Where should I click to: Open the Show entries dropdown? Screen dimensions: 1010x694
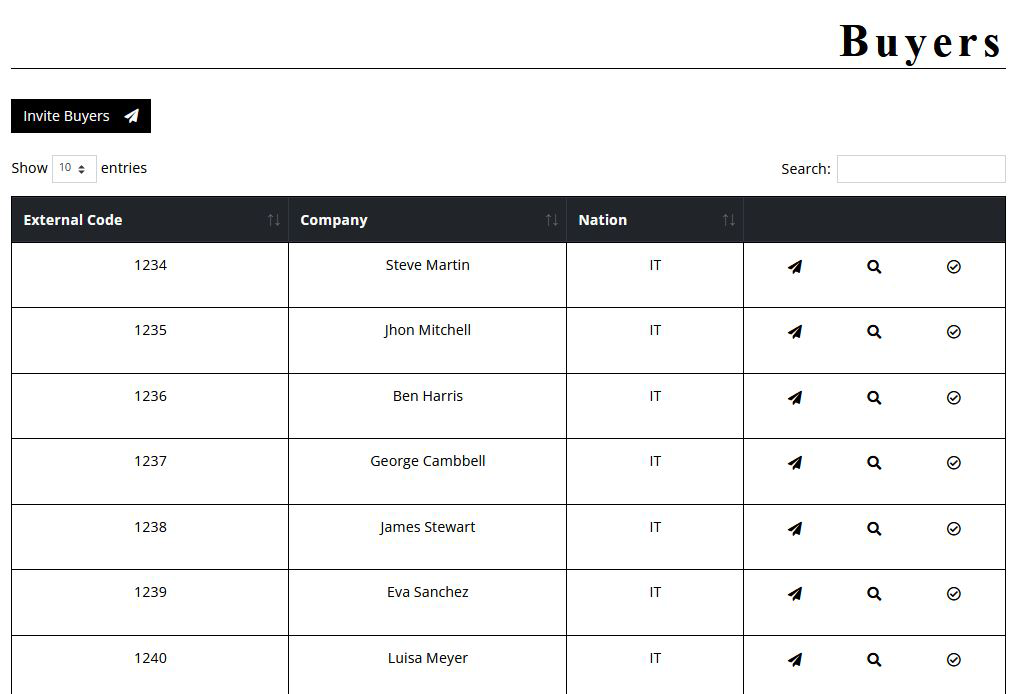74,168
